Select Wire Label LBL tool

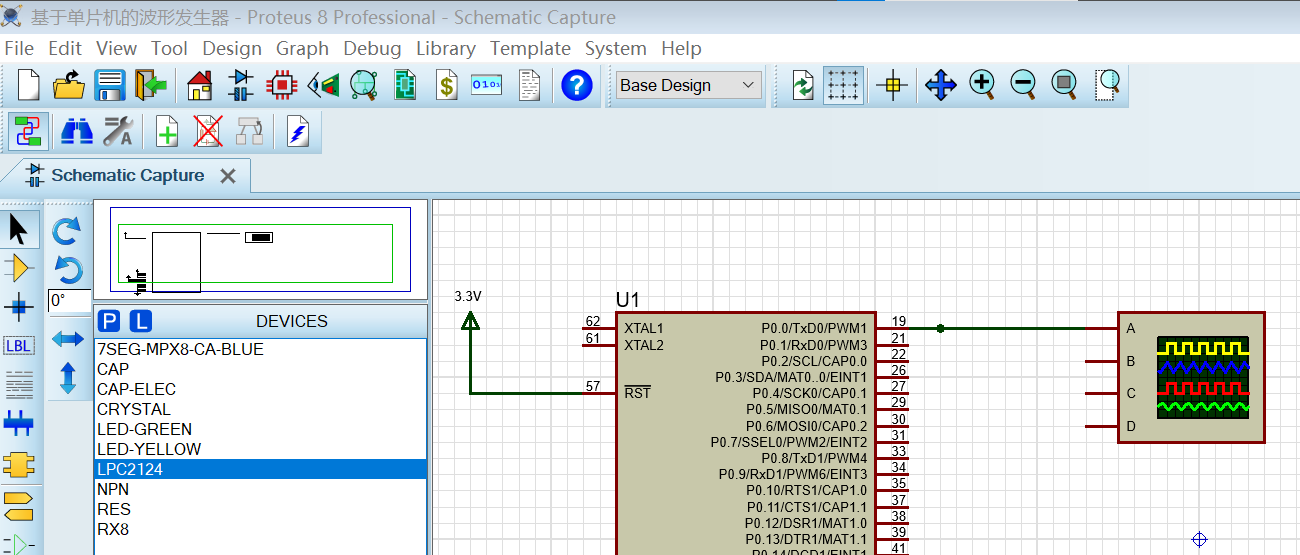[x=19, y=346]
